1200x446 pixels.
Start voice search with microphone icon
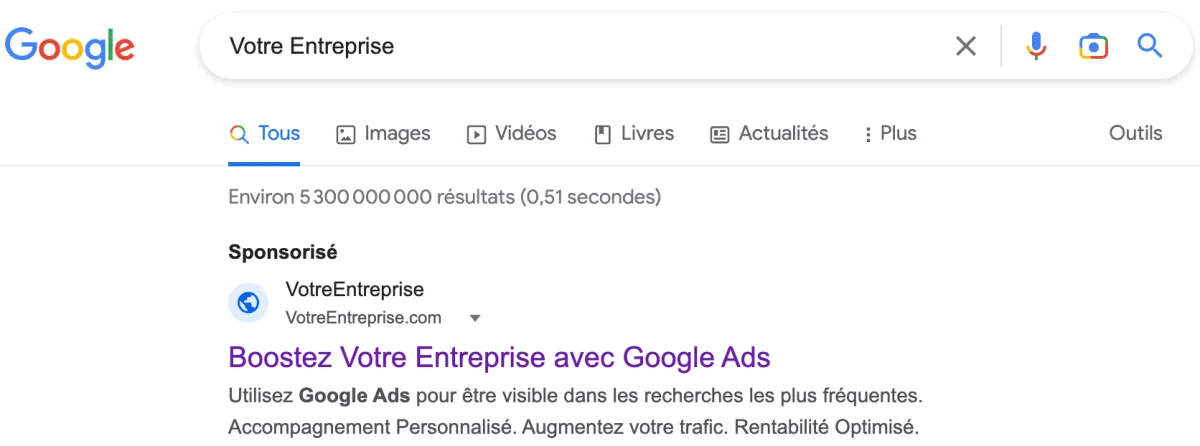pyautogui.click(x=1037, y=46)
